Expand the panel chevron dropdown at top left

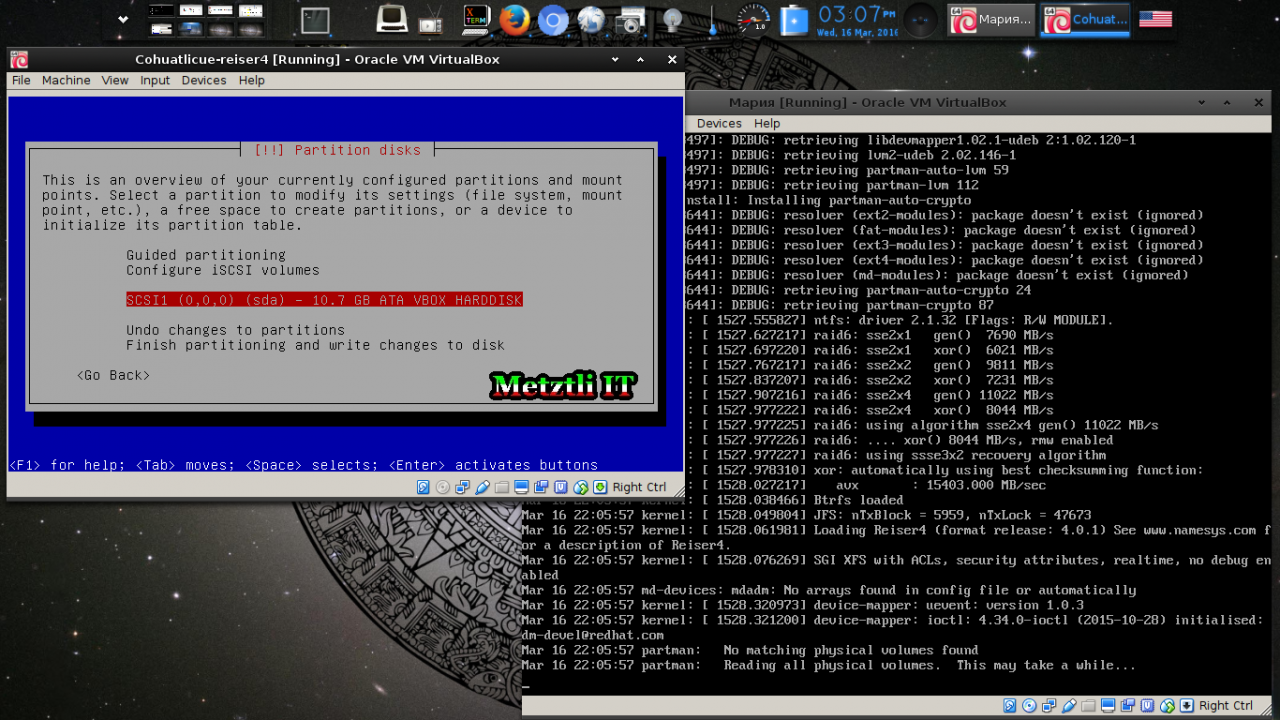(123, 19)
